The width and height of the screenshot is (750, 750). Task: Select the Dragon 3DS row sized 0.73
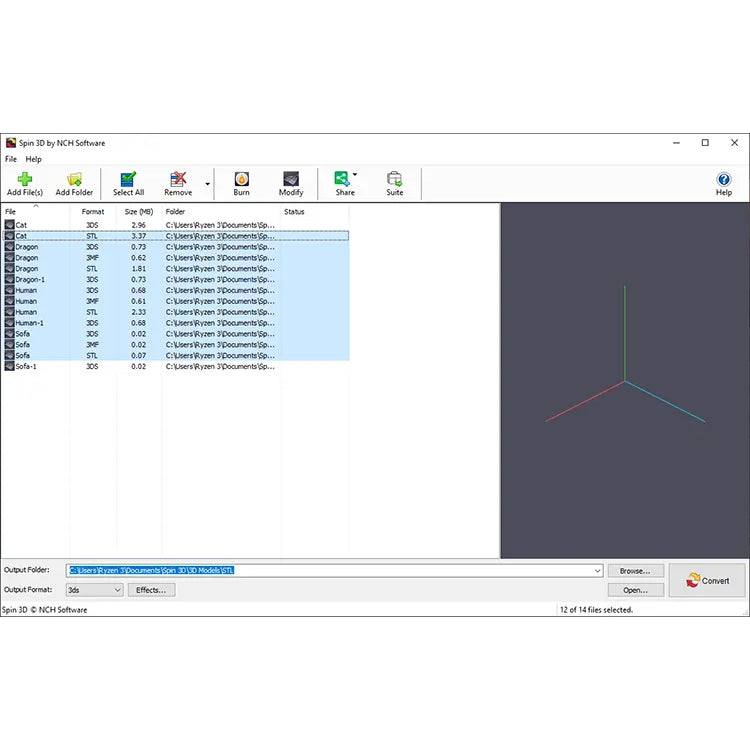[x=176, y=247]
